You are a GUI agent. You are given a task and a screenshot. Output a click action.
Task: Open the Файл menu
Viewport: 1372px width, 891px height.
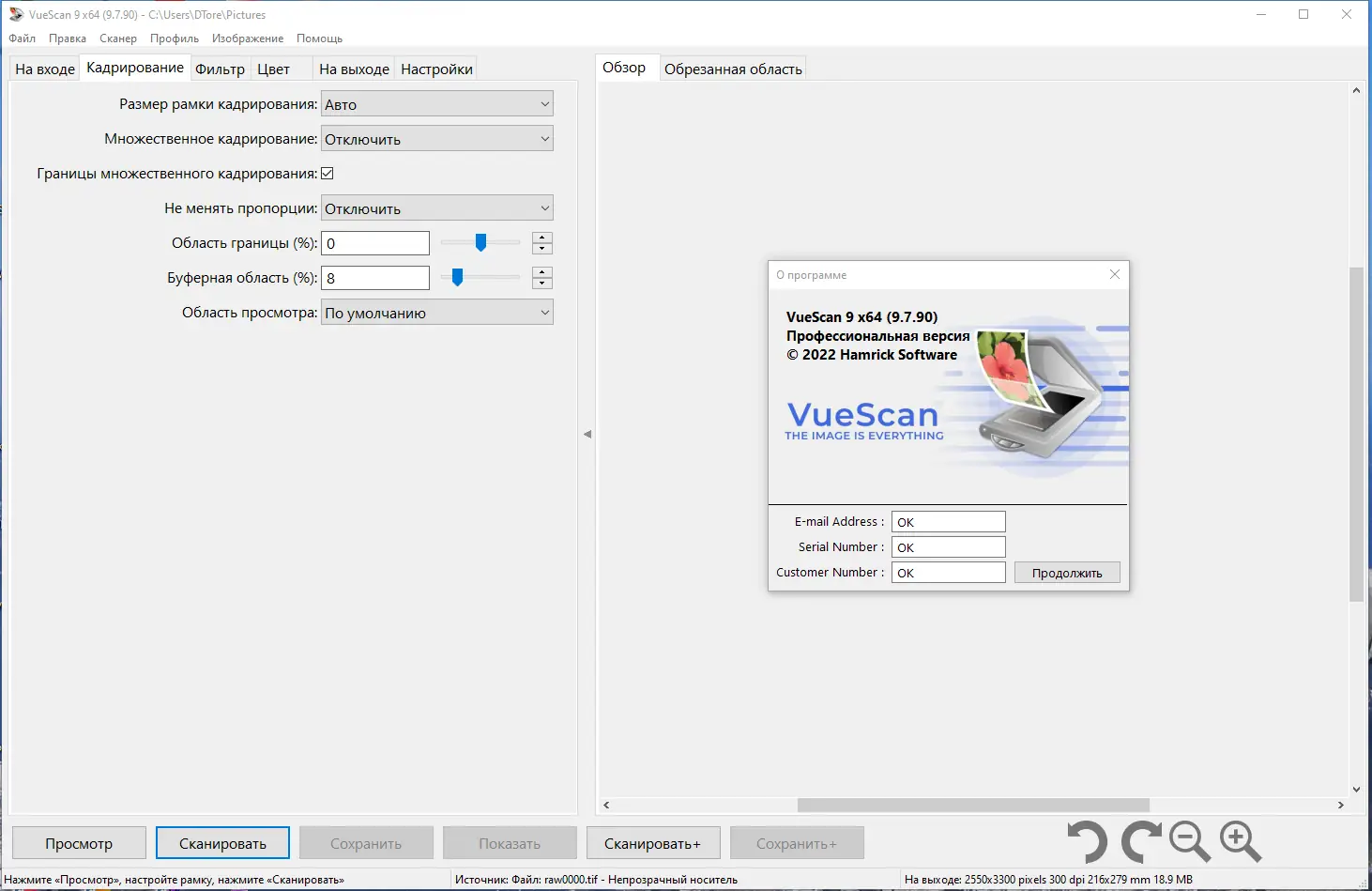point(22,38)
